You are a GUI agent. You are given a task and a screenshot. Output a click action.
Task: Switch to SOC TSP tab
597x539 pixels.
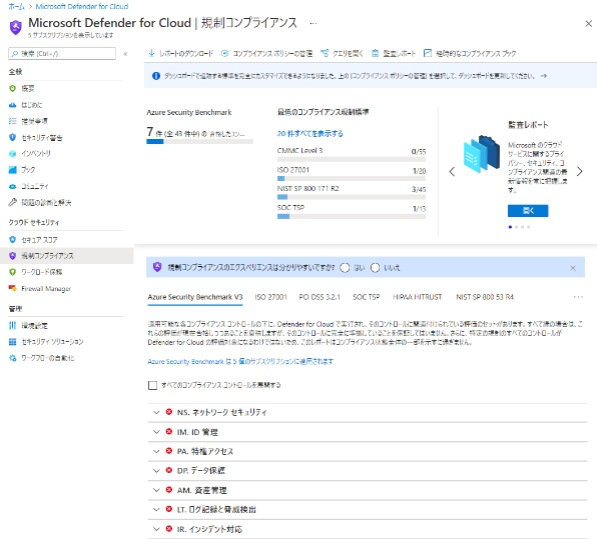point(366,297)
